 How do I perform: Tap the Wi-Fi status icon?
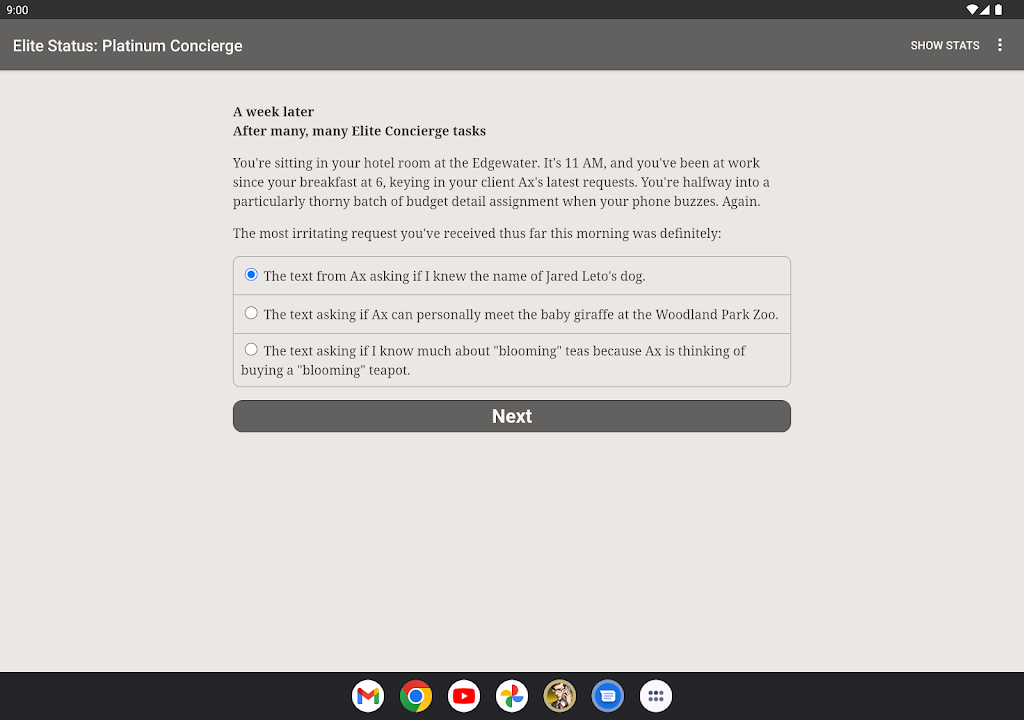(x=972, y=10)
